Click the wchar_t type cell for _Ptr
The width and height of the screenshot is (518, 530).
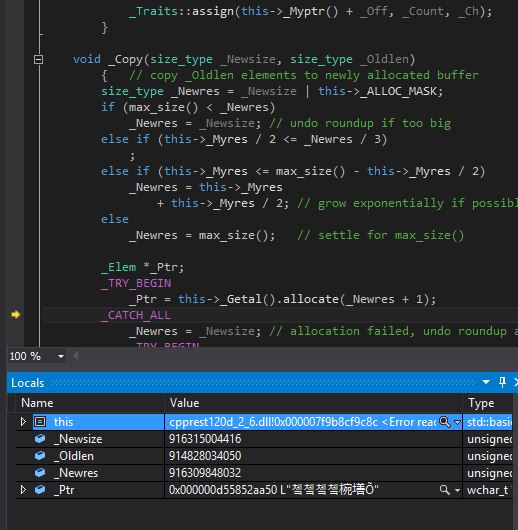(489, 490)
